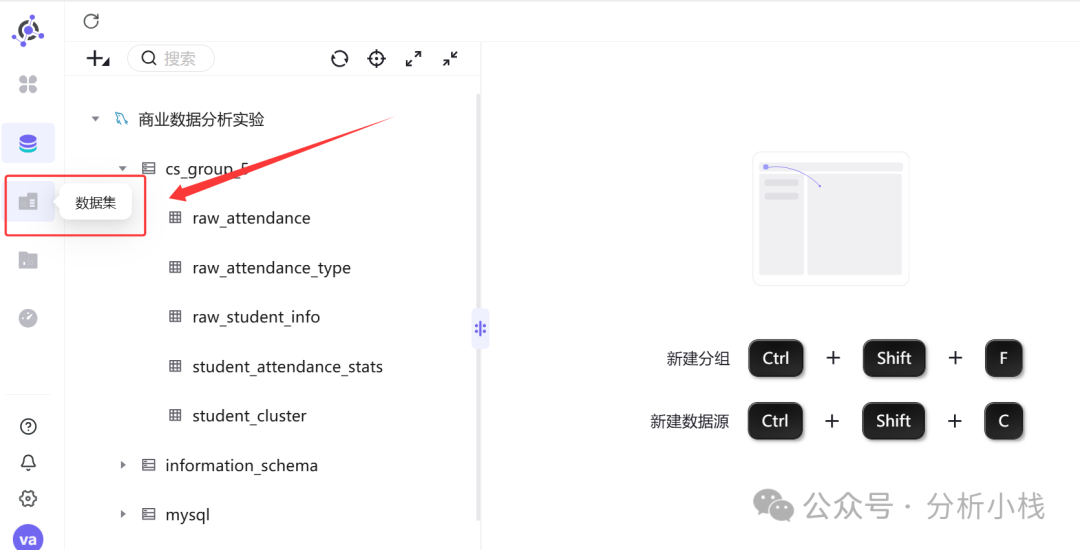Image resolution: width=1080 pixels, height=550 pixels.
Task: Click the table icon beside student_attendance_stats
Action: [x=176, y=366]
